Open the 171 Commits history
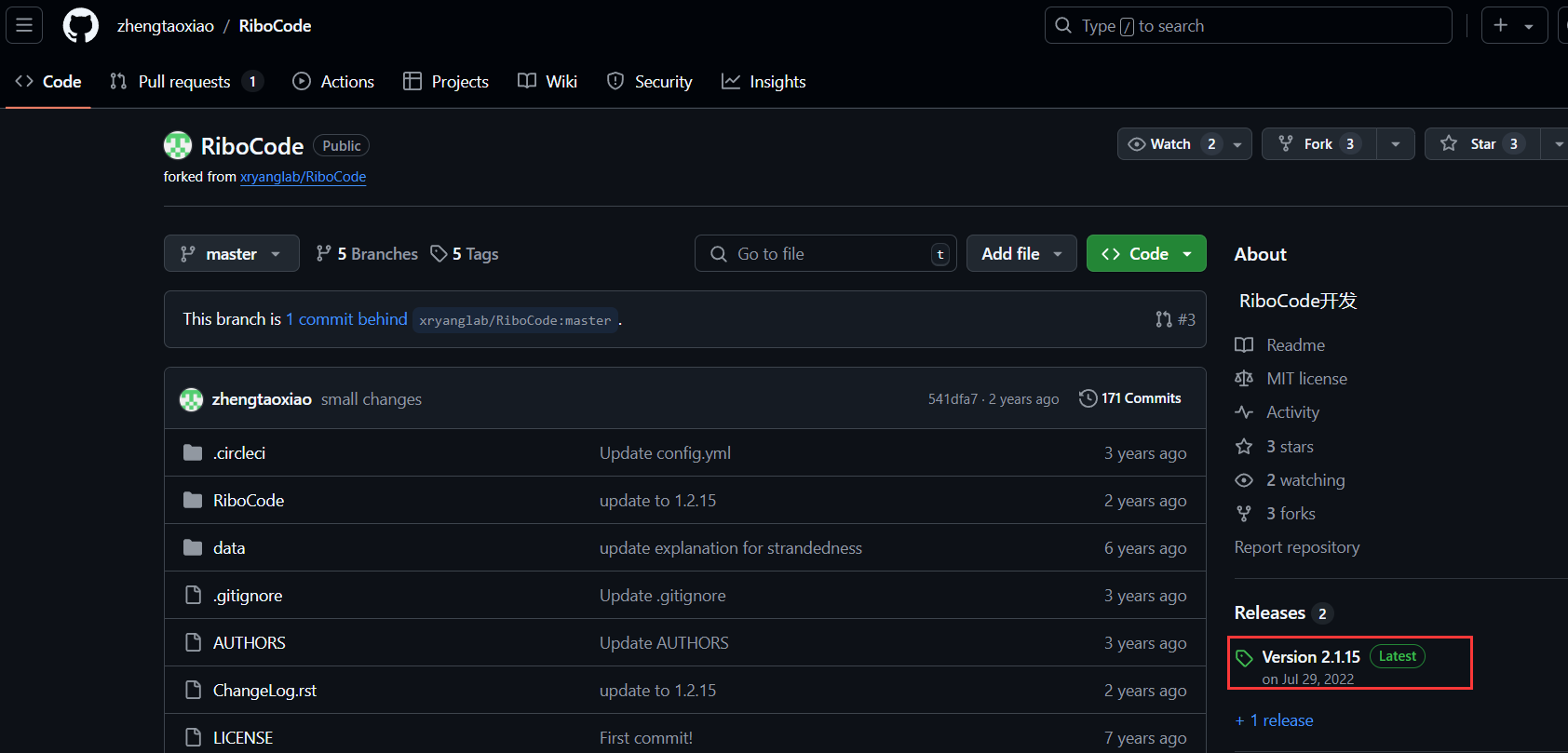1568x753 pixels. (1130, 398)
